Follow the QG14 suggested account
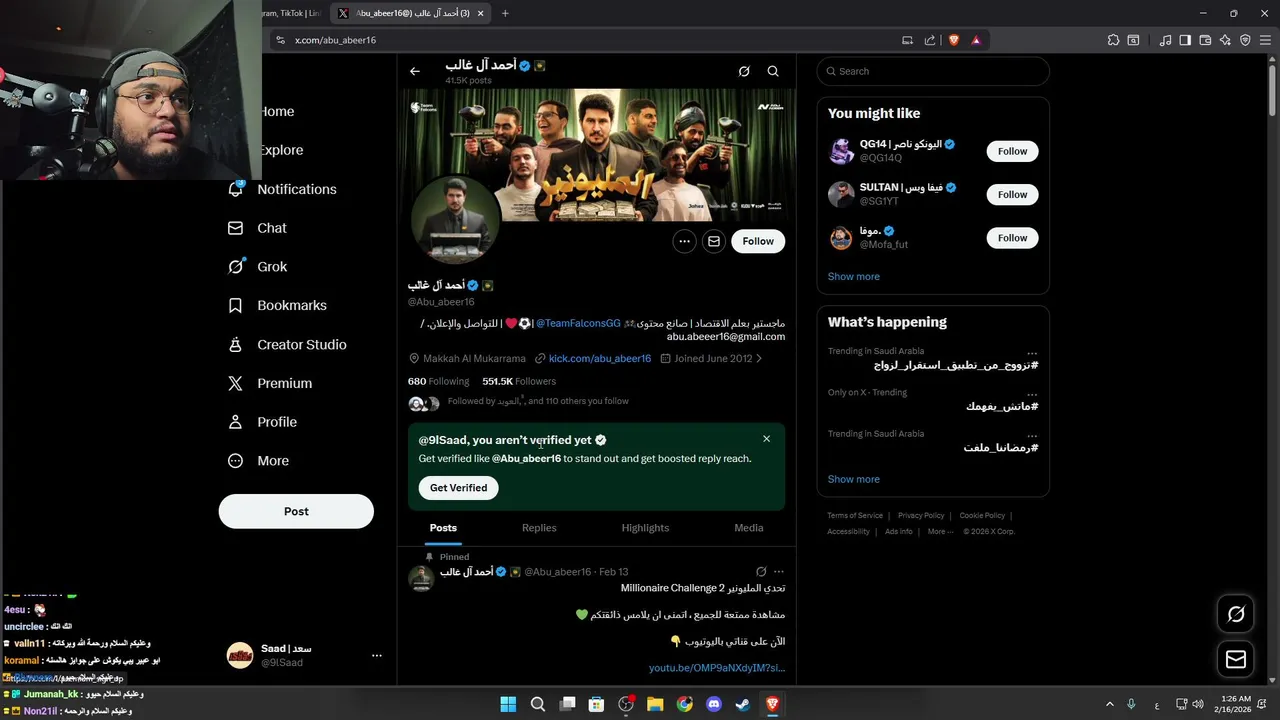Screen dimensions: 1280x720 point(1012,151)
